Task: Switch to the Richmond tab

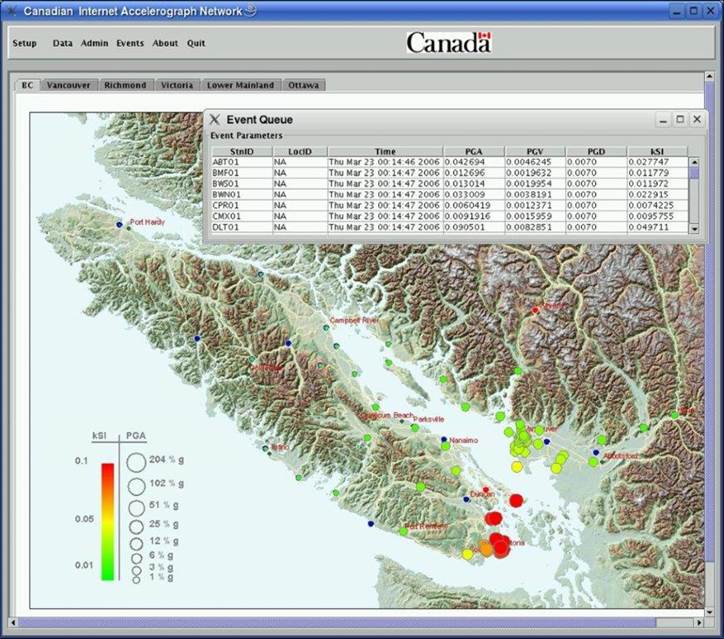Action: (x=125, y=85)
